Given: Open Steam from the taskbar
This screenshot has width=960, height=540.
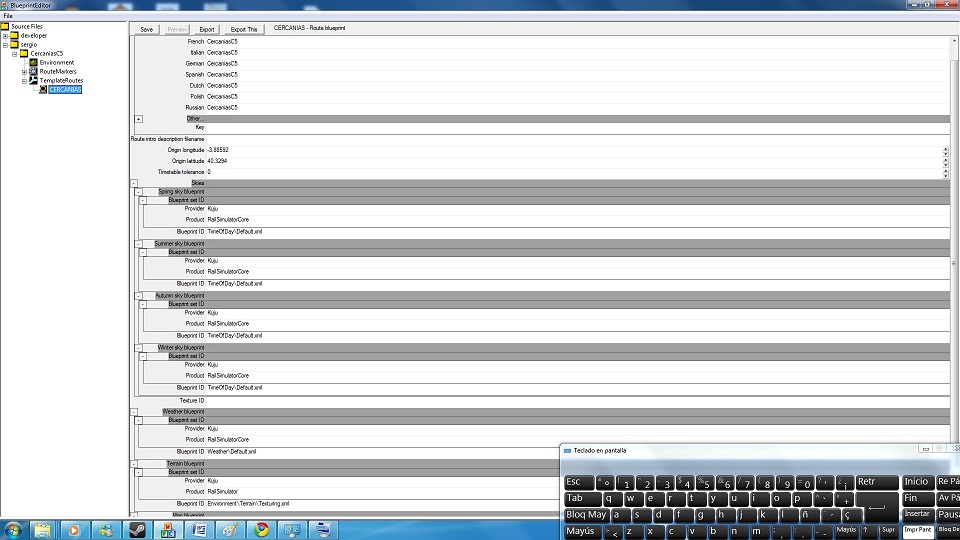Looking at the screenshot, I should click(x=137, y=529).
